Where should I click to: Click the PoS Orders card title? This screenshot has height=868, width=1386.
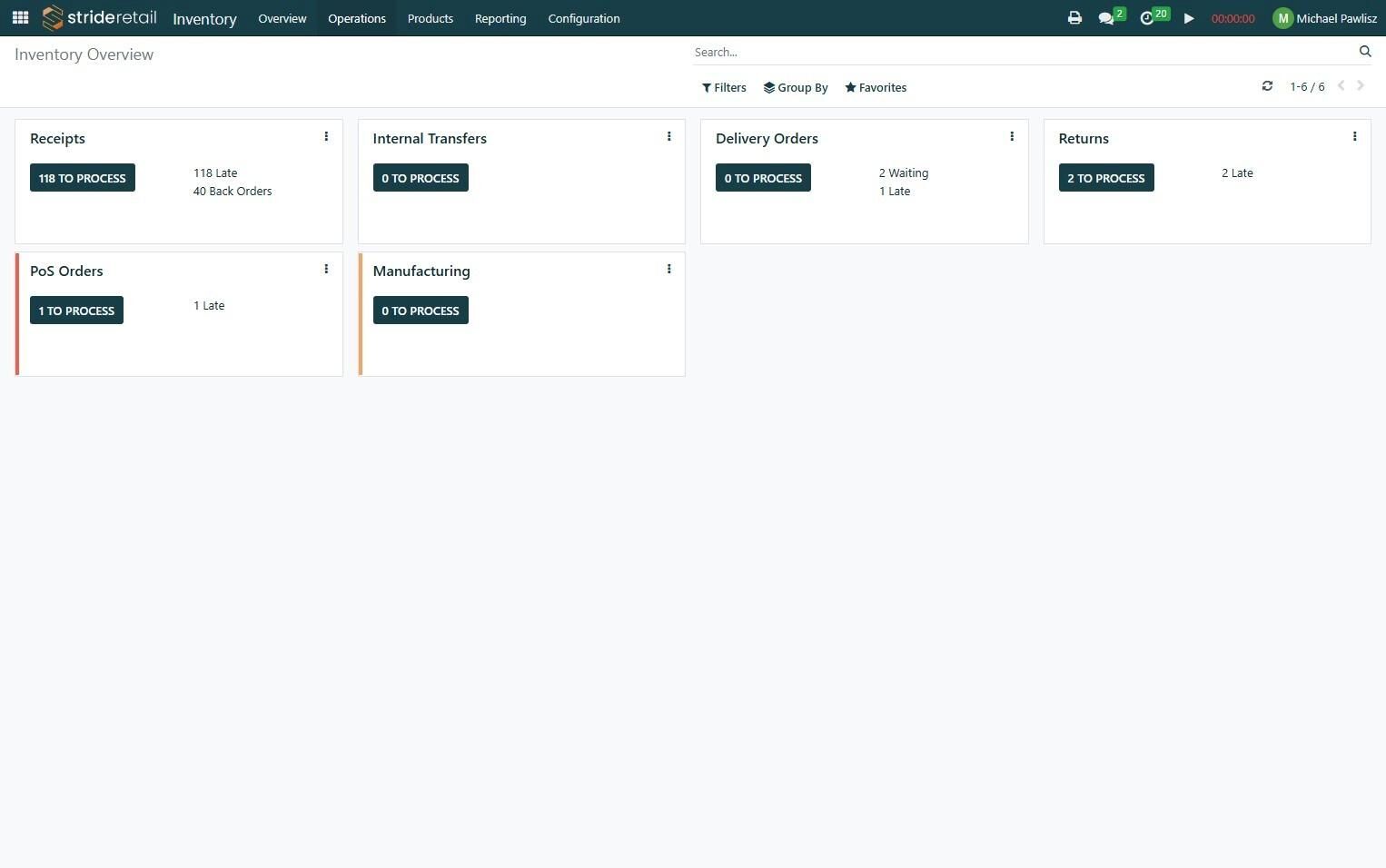66,271
